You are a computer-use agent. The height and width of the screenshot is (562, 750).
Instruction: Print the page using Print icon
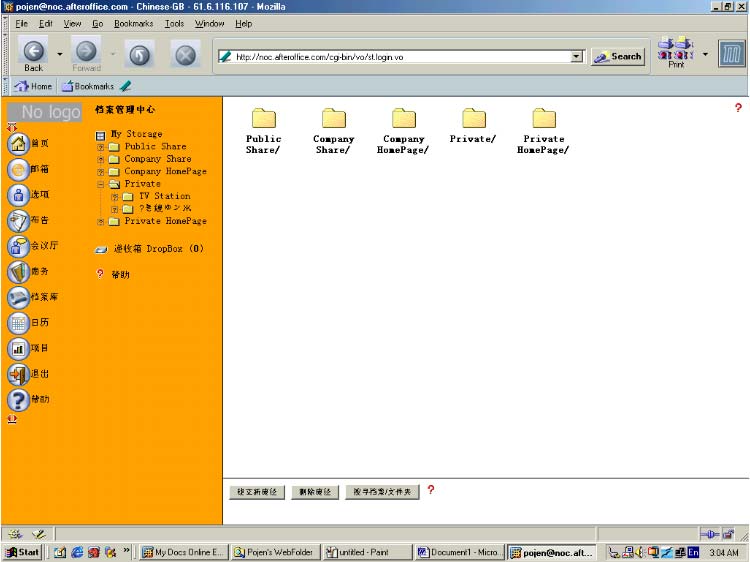tap(676, 53)
